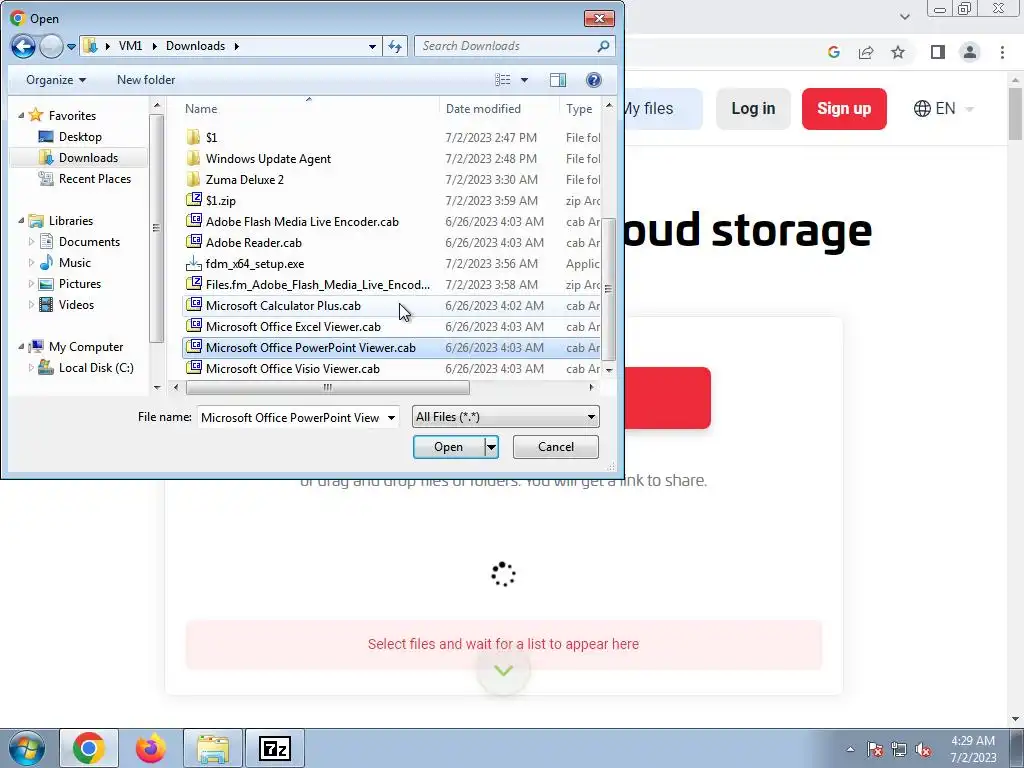Click the file list vertical scrollbar
This screenshot has height=768, width=1024.
(x=609, y=288)
